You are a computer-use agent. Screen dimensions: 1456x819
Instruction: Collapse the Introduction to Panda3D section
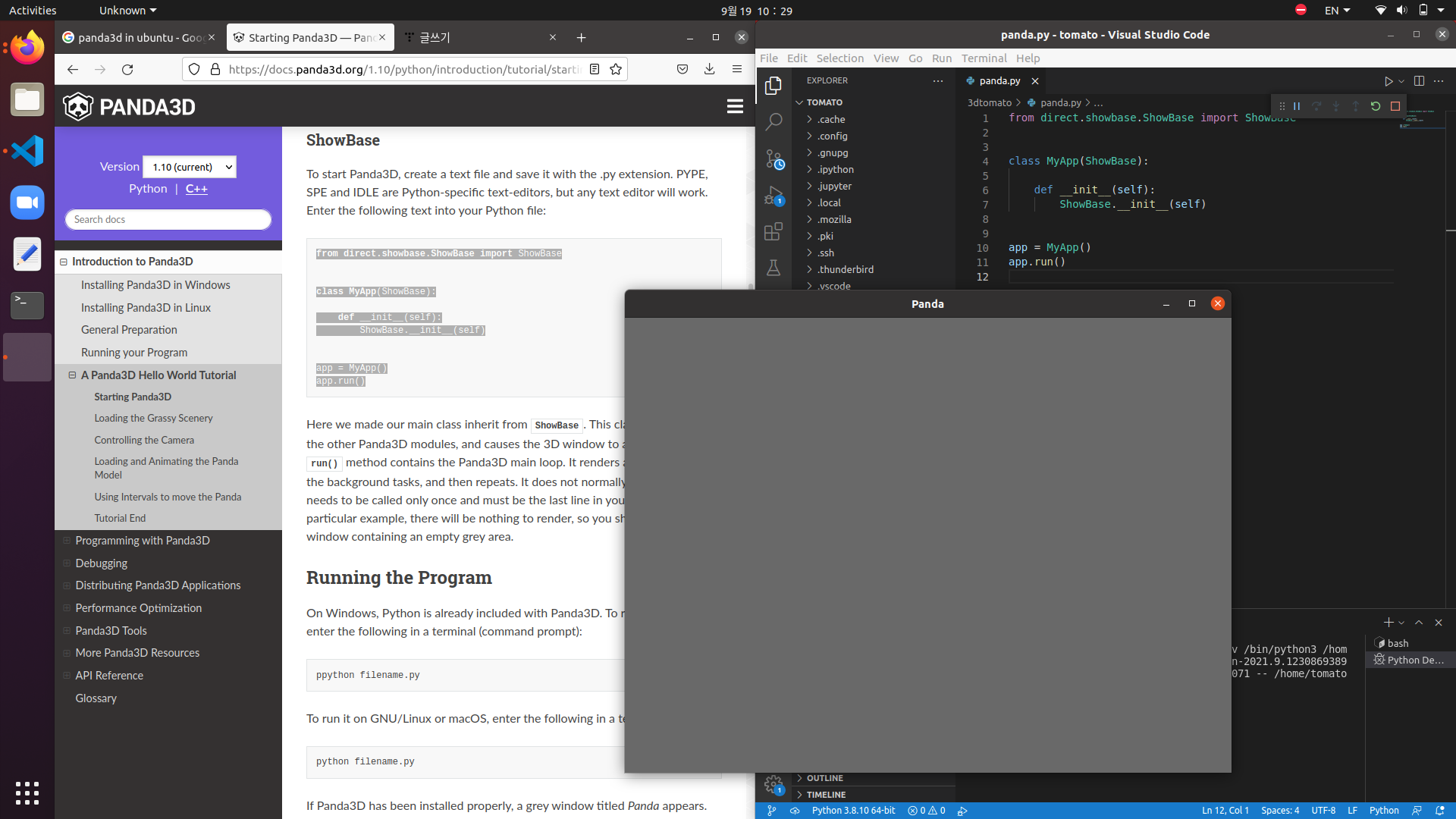[x=64, y=262]
